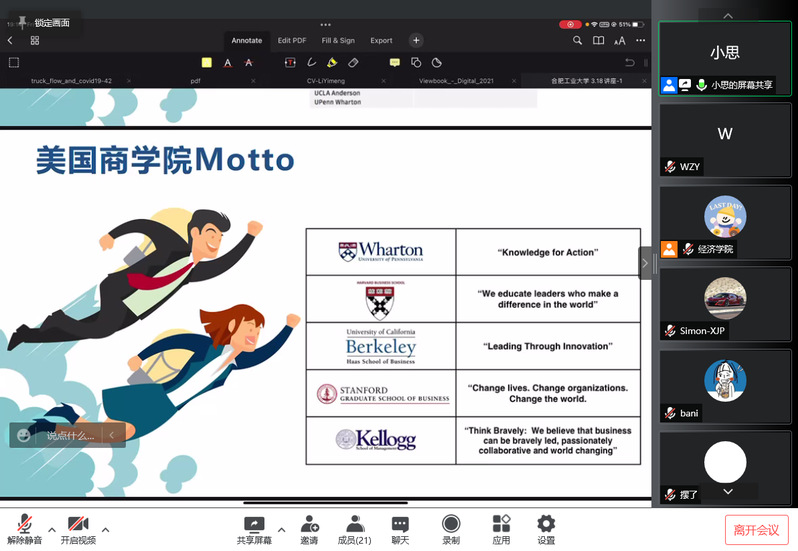Click the "Knowledge for Action" table cell
This screenshot has height=551, width=798.
point(548,252)
